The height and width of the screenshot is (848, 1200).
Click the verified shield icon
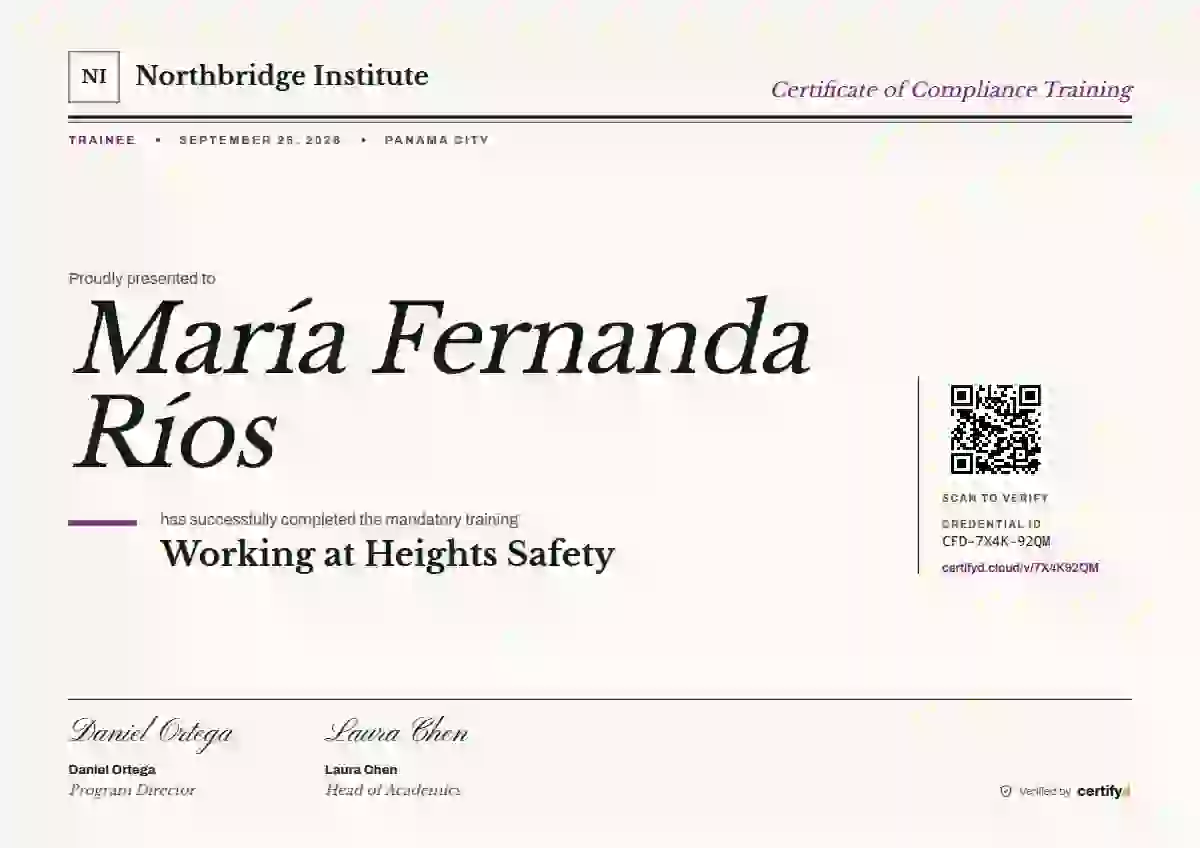tap(1006, 791)
